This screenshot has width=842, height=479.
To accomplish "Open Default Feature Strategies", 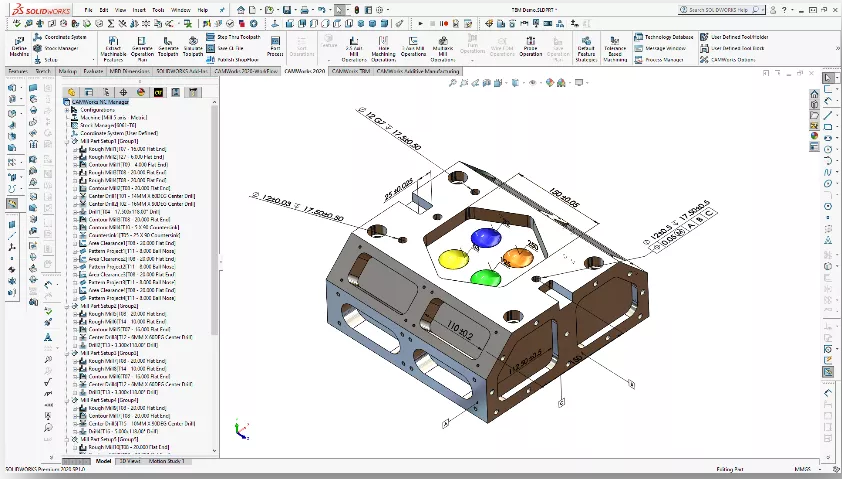I will 586,48.
